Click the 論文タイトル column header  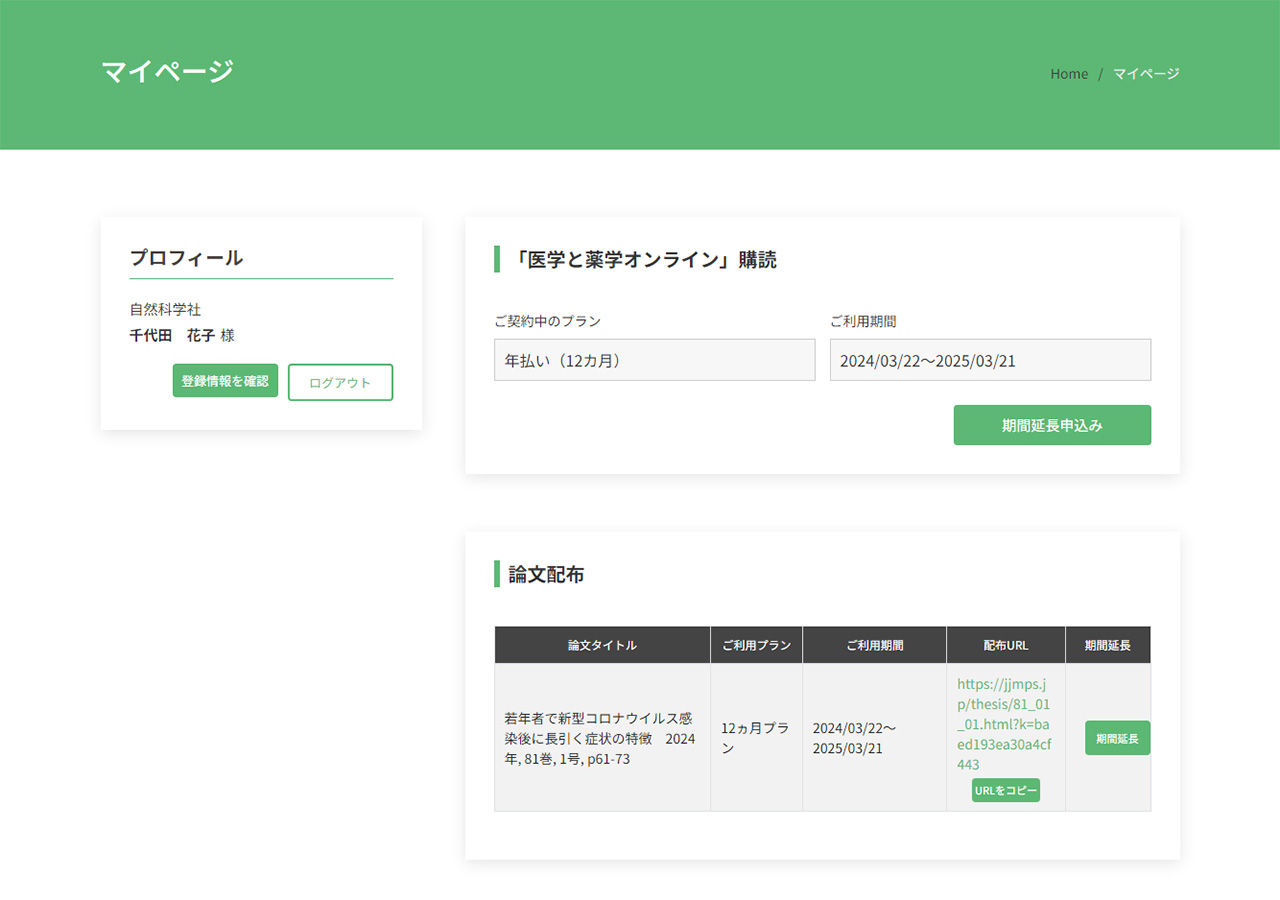(x=602, y=645)
